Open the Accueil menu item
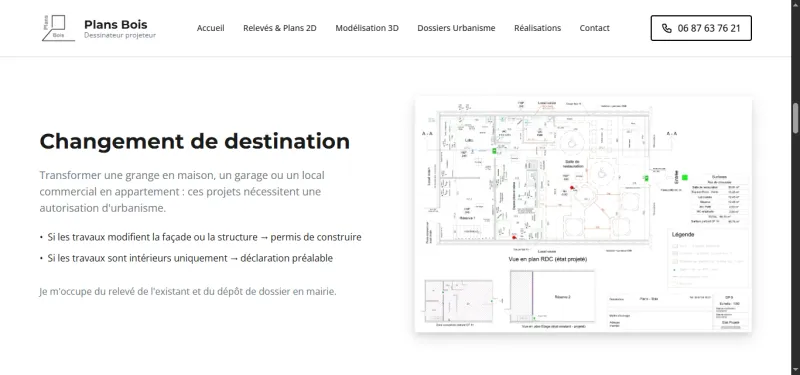 pos(210,28)
